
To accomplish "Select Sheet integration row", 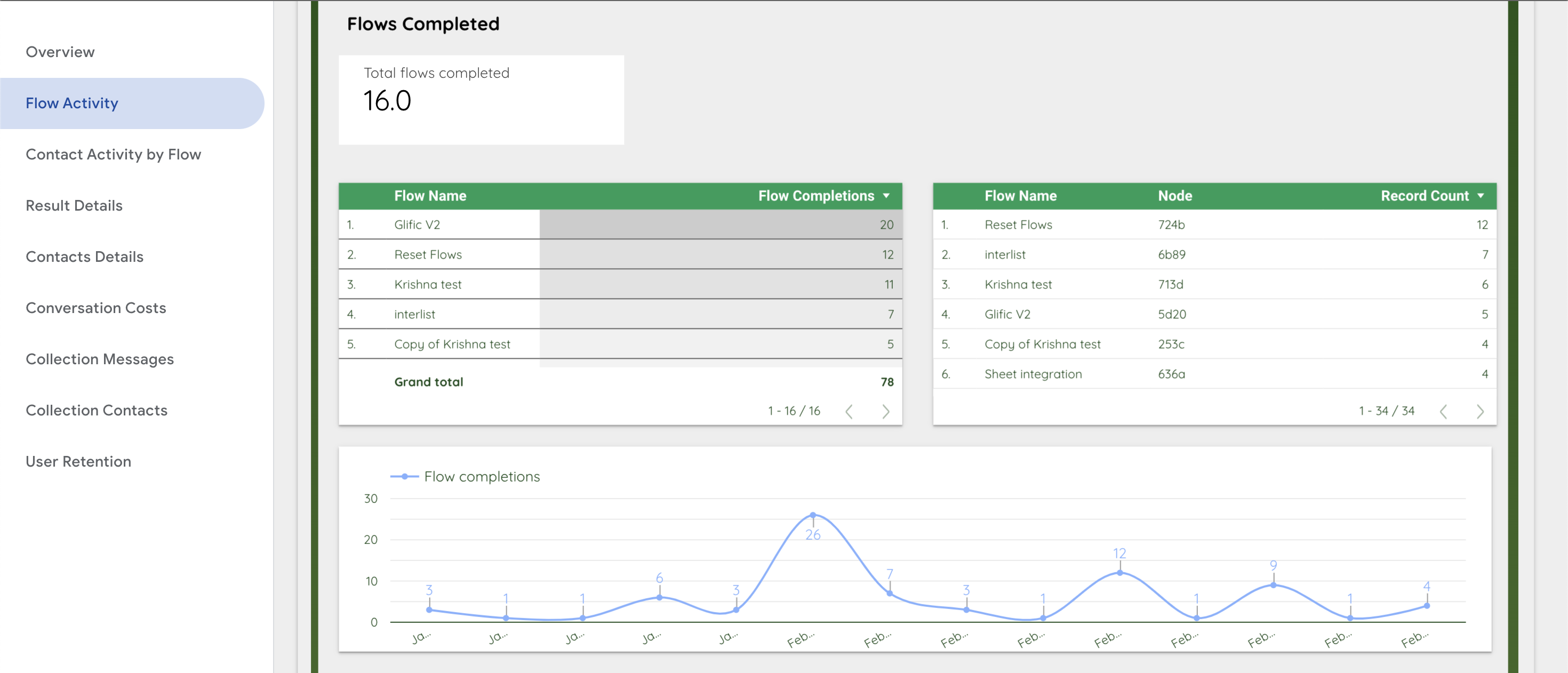I will pyautogui.click(x=1214, y=374).
